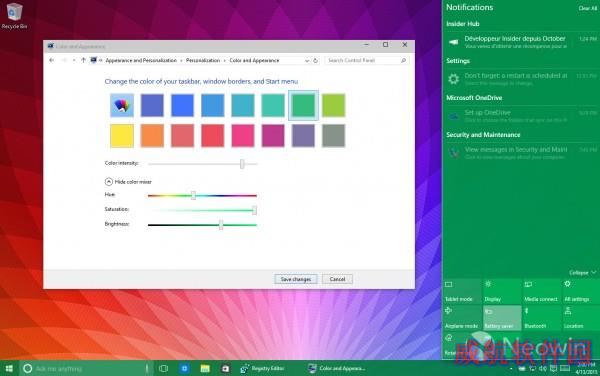Open the Set up OneDrive notification
Image resolution: width=600 pixels, height=376 pixels.
pos(521,116)
